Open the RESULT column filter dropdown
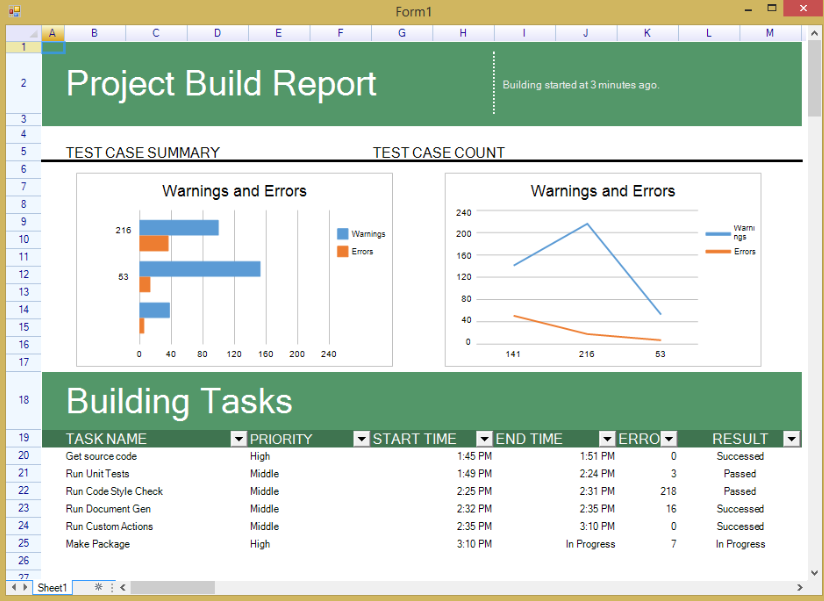The width and height of the screenshot is (824, 601). click(791, 438)
